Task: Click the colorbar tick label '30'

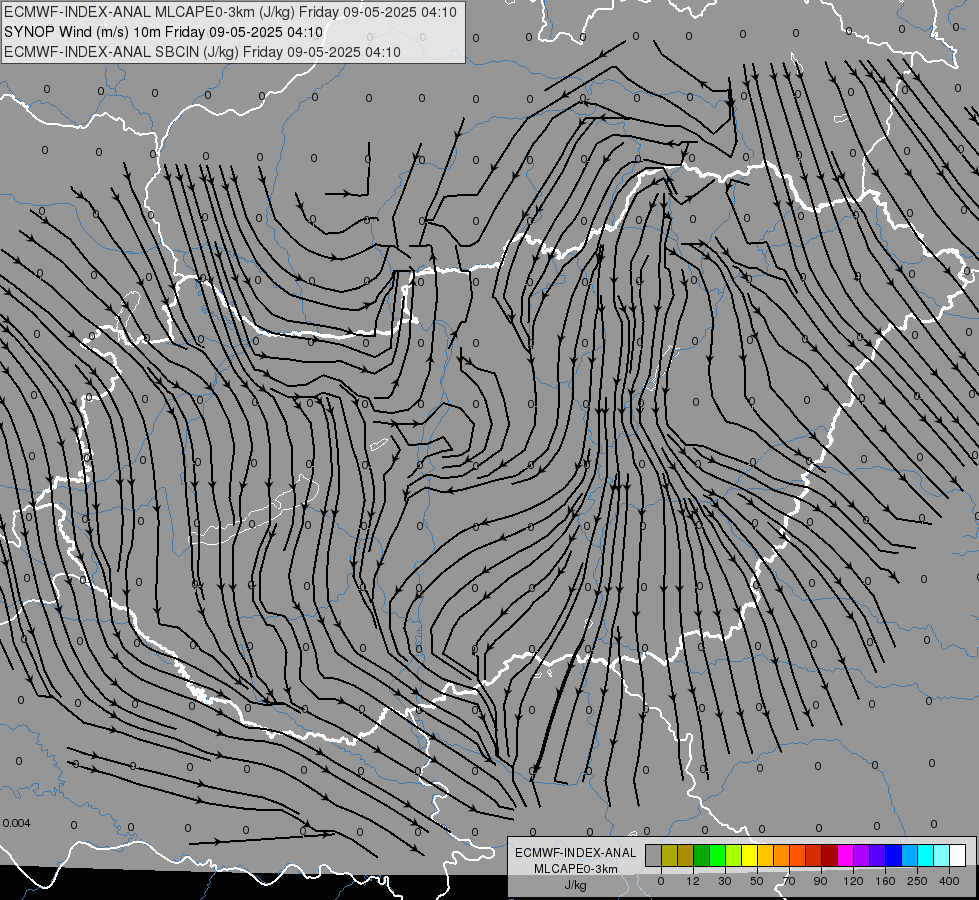Action: pos(725,881)
